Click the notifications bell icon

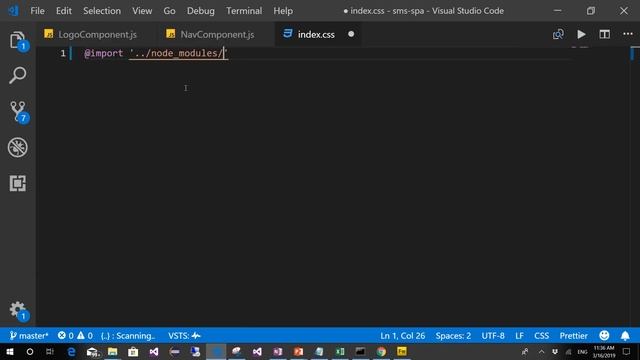pyautogui.click(x=625, y=336)
